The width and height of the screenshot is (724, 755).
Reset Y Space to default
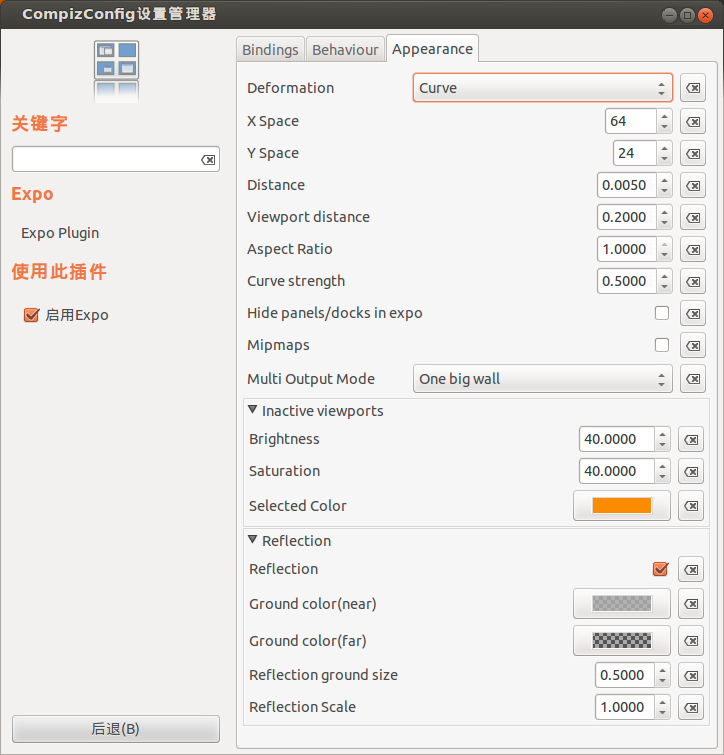coord(693,154)
